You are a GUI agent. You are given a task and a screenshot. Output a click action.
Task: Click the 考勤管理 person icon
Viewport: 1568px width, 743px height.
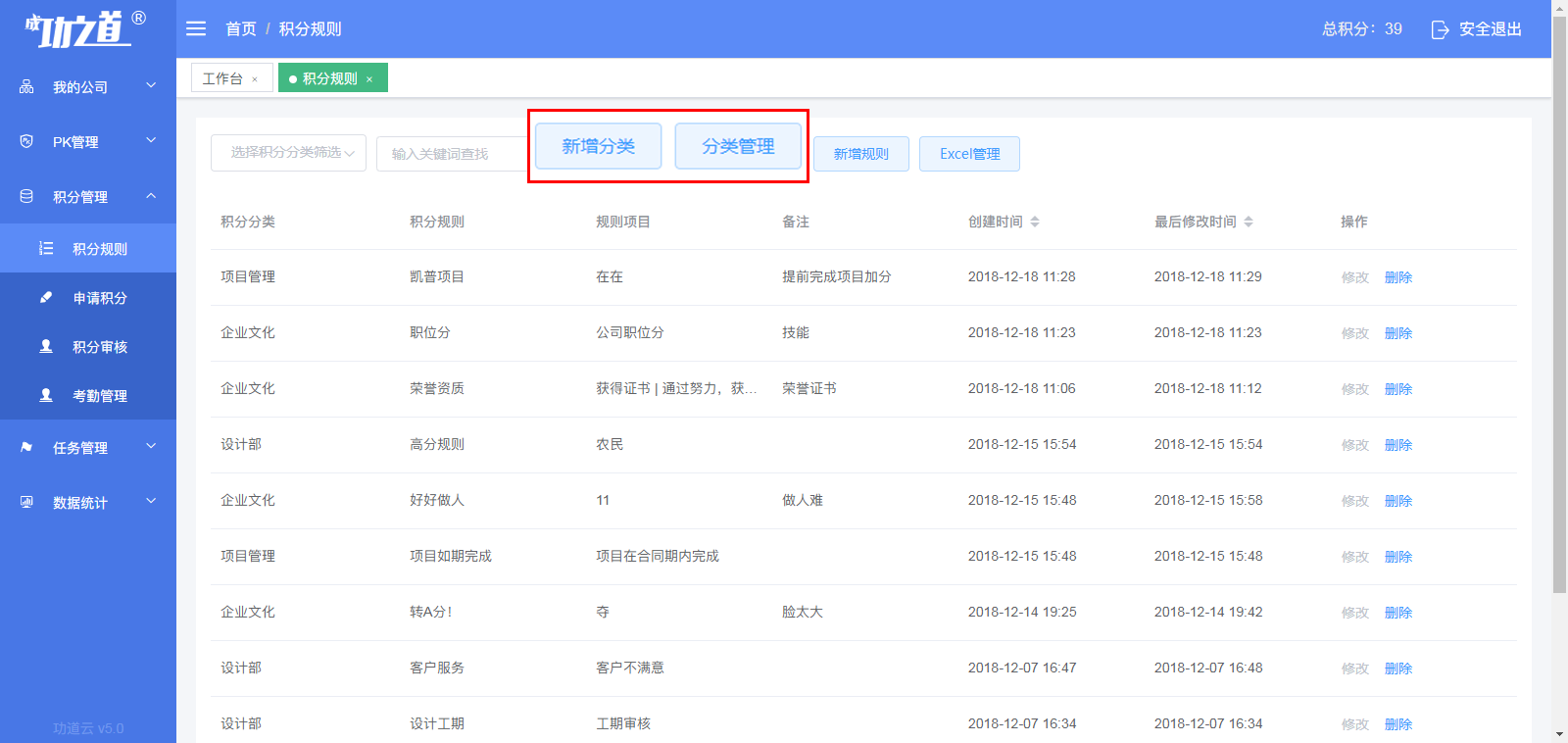coord(45,395)
